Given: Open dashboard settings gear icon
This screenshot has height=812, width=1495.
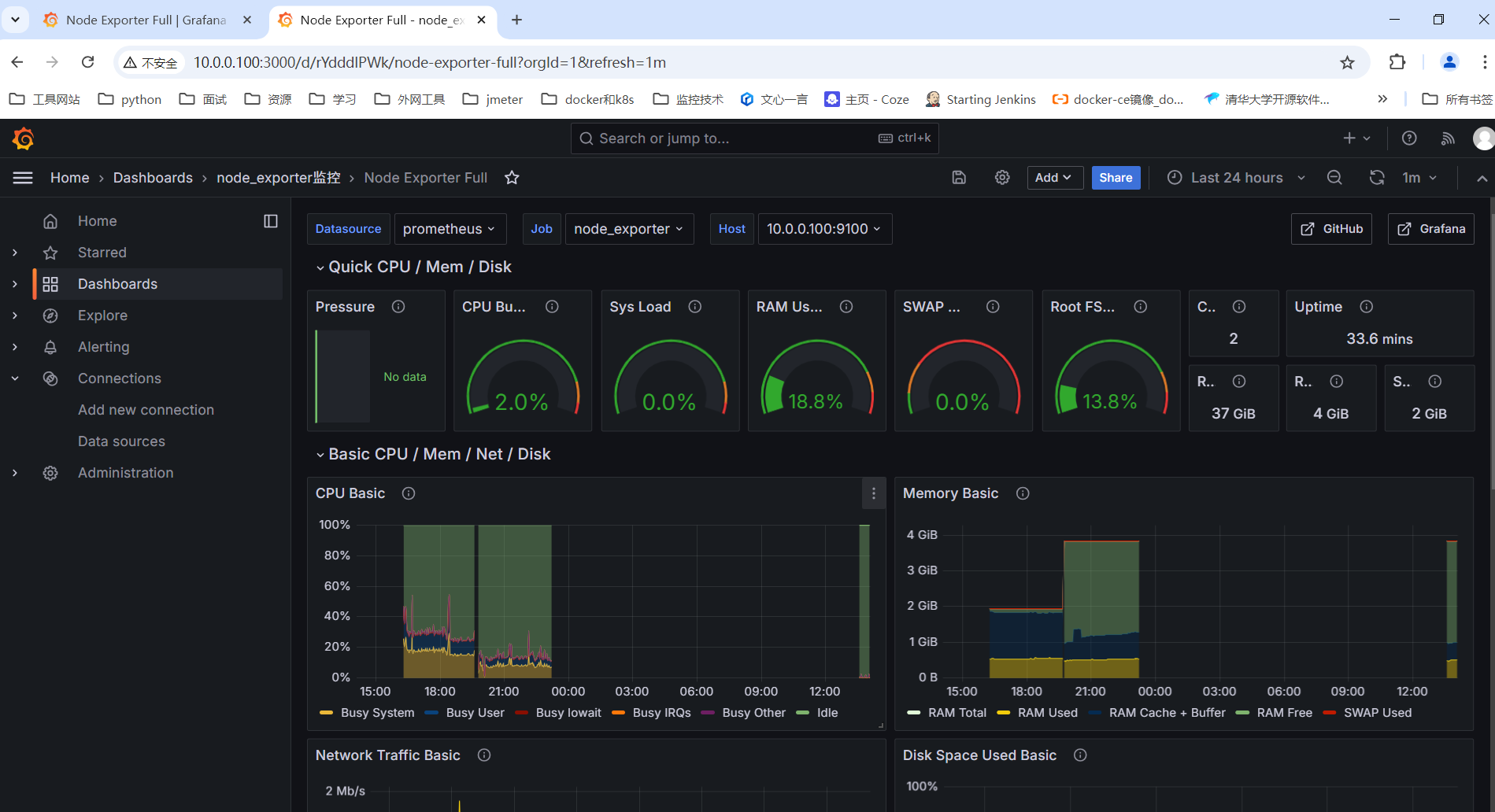Looking at the screenshot, I should click(x=1002, y=178).
